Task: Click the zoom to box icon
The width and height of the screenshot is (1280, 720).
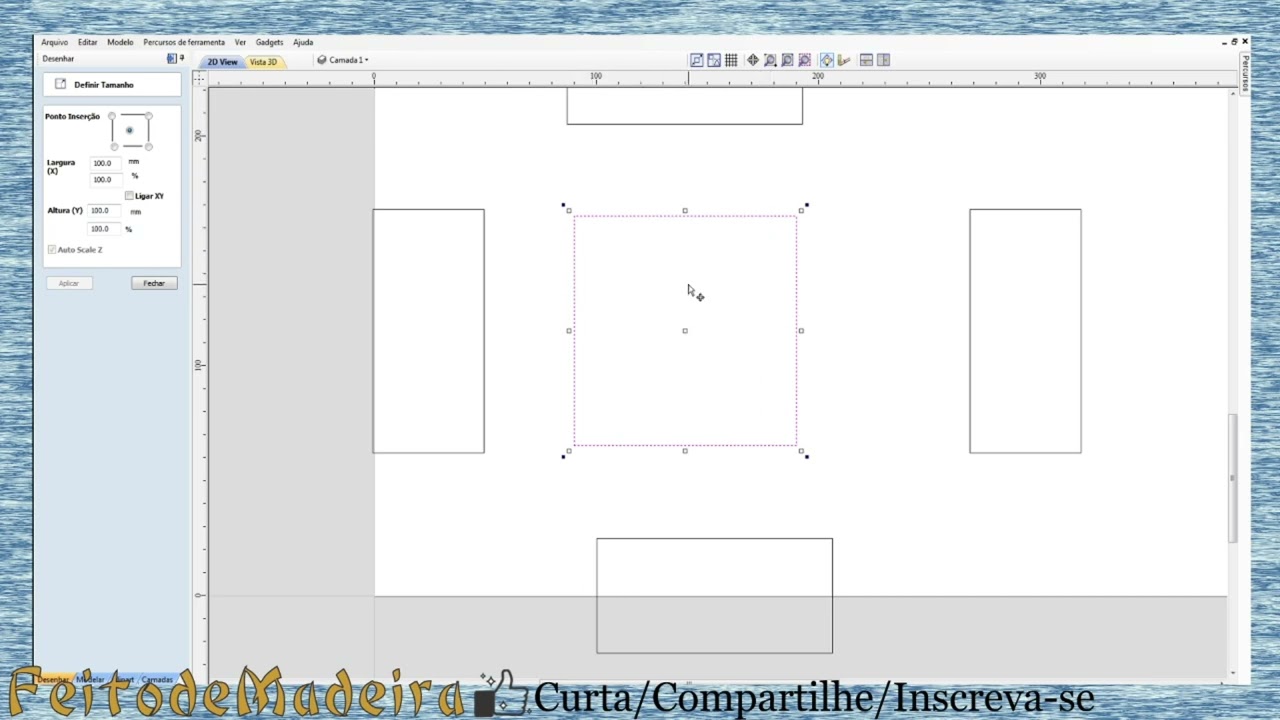Action: tap(697, 60)
